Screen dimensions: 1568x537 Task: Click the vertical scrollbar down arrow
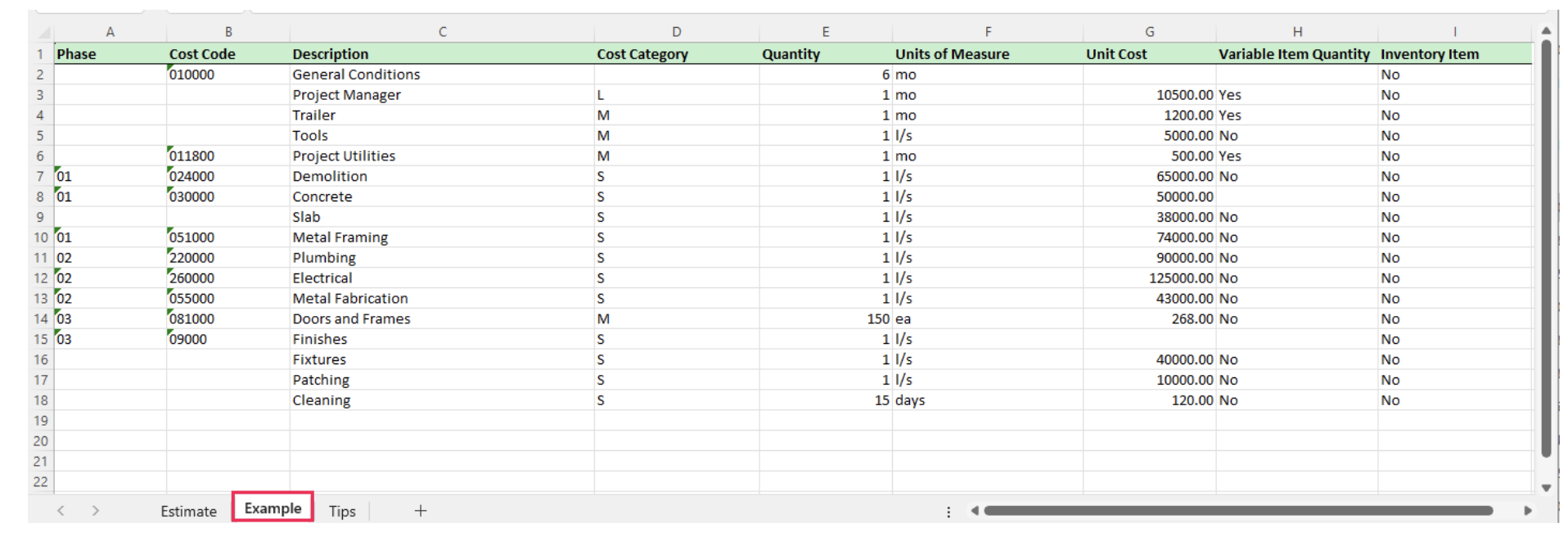(x=1546, y=488)
